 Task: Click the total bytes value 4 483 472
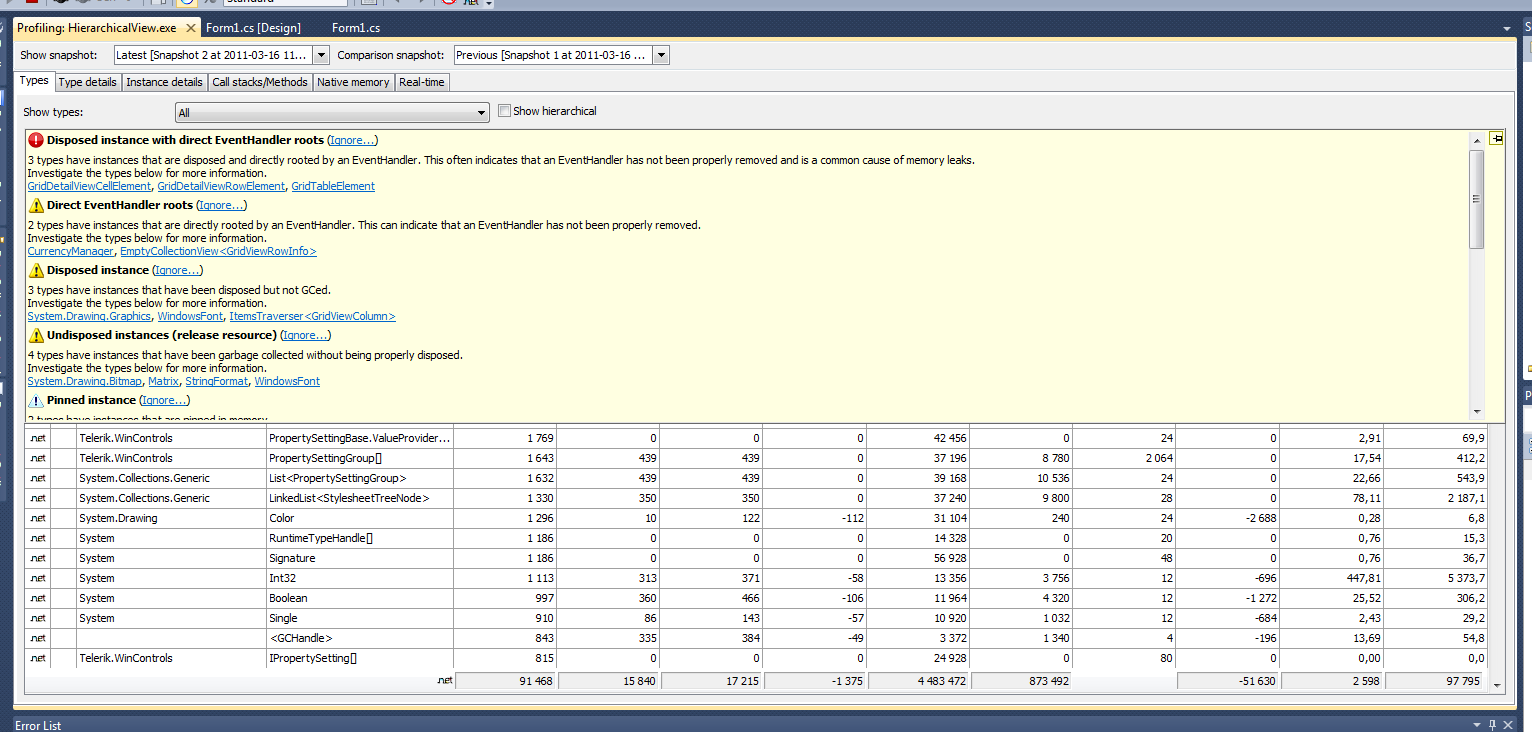(x=918, y=681)
